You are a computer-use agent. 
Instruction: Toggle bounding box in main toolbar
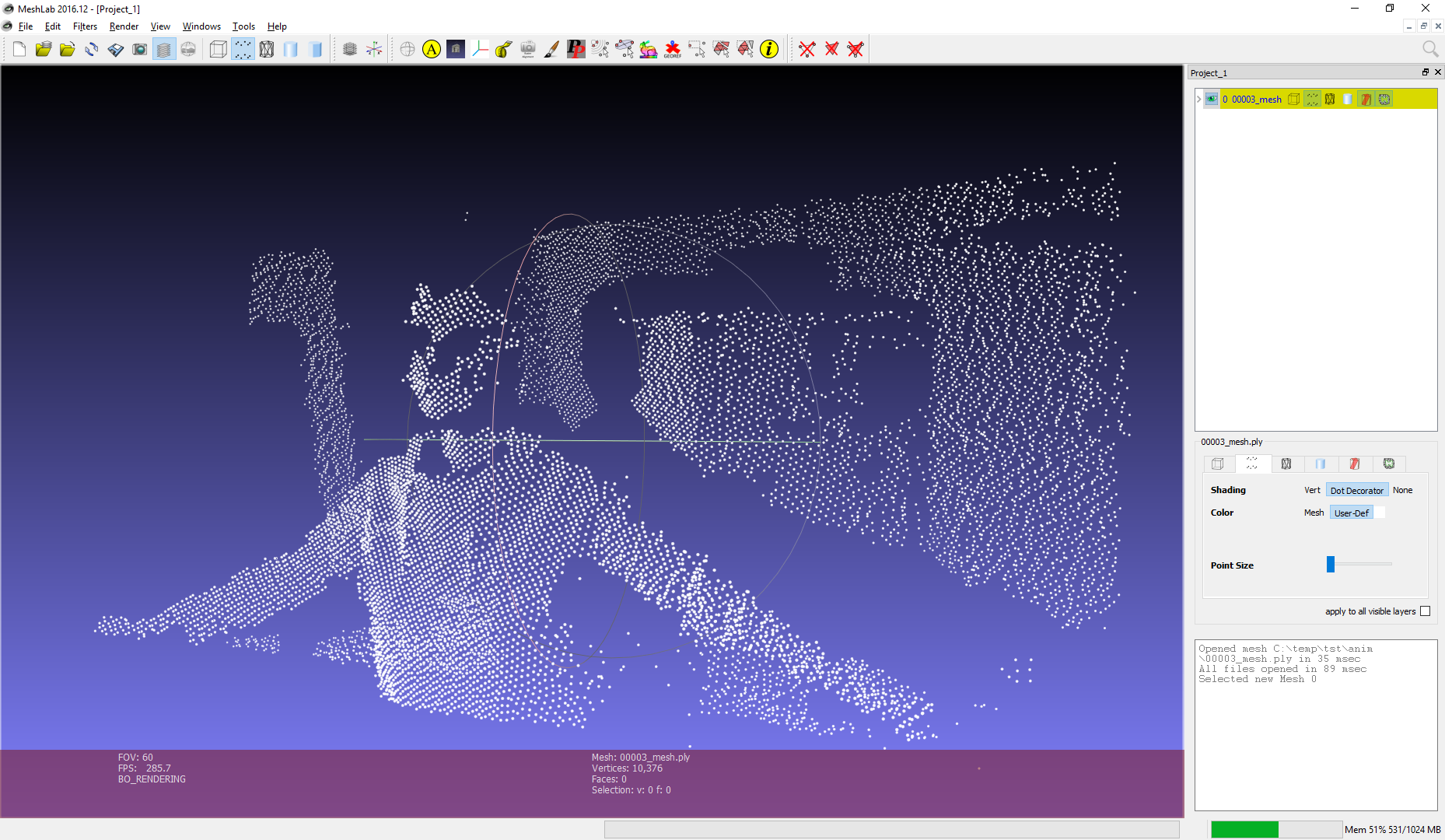tap(219, 50)
